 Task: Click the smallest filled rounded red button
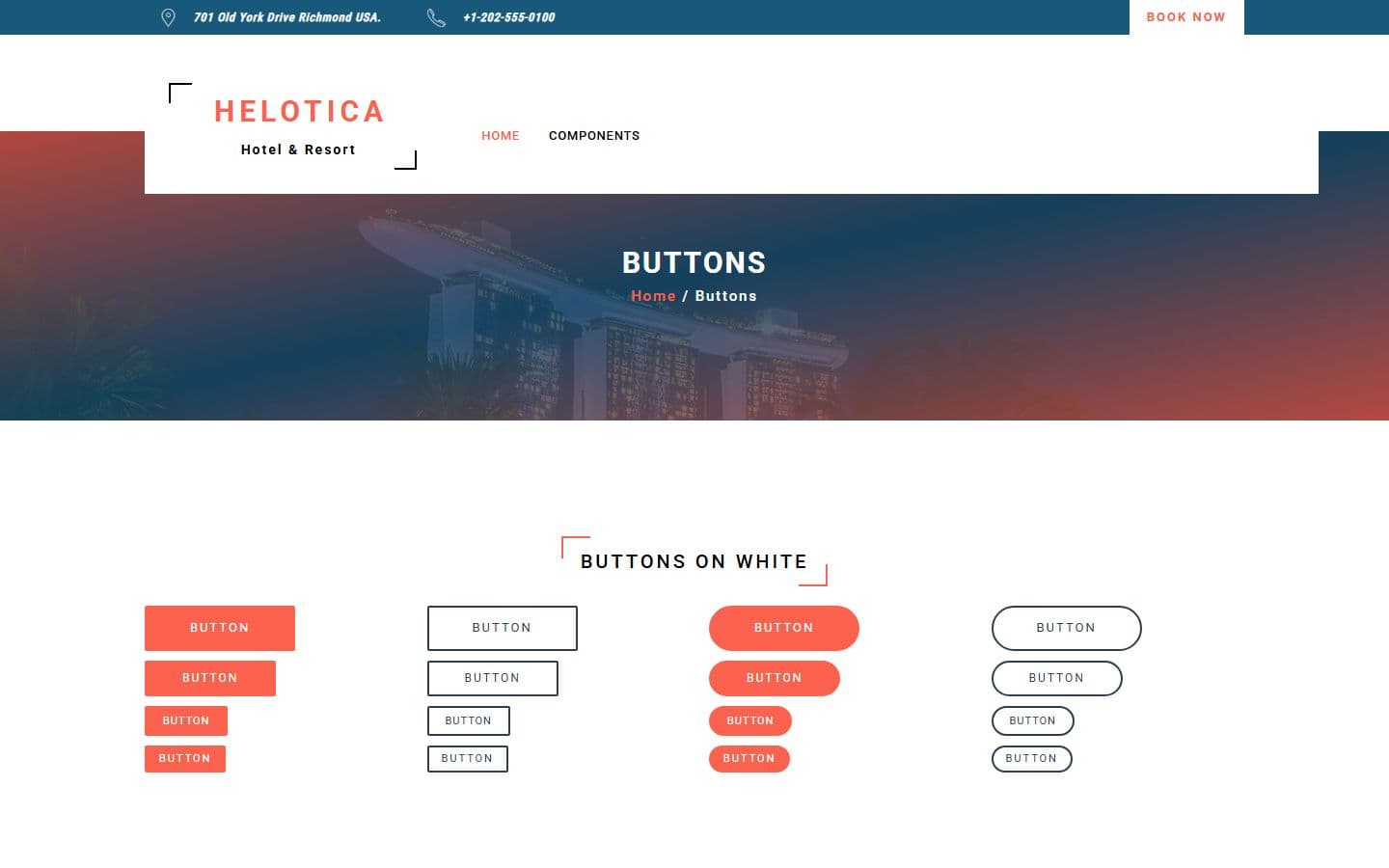749,759
